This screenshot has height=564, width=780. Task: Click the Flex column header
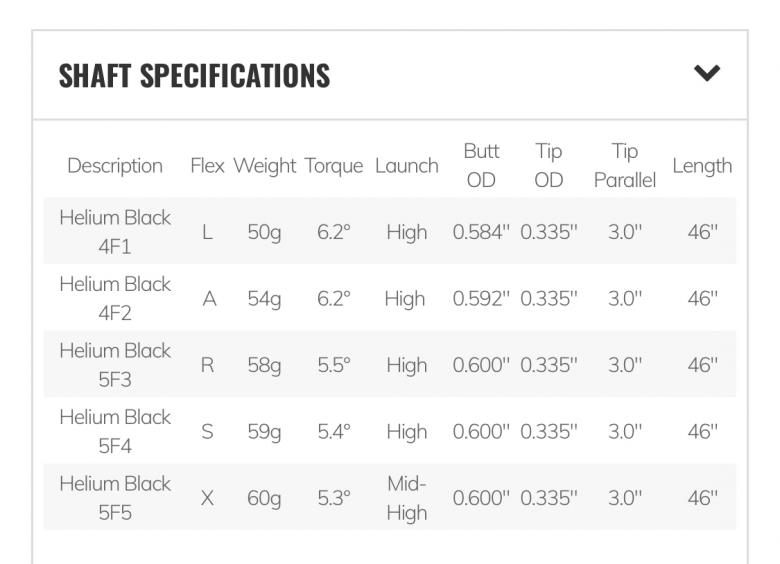tap(207, 166)
